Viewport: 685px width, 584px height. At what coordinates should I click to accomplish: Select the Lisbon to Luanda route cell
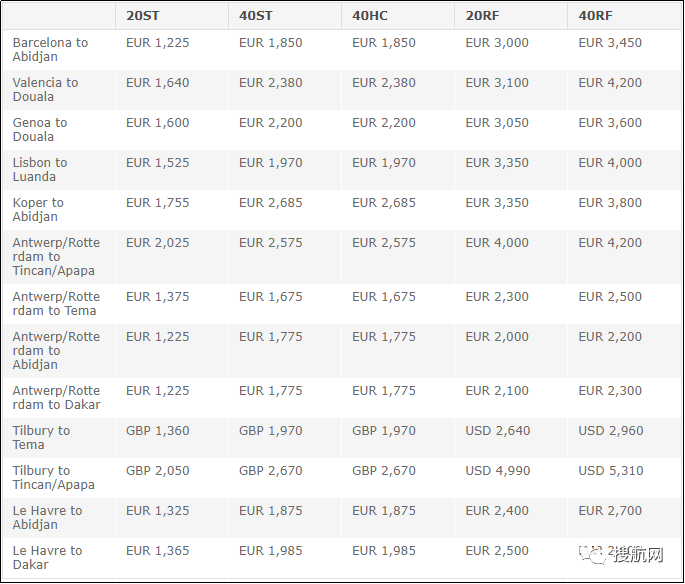pyautogui.click(x=40, y=170)
